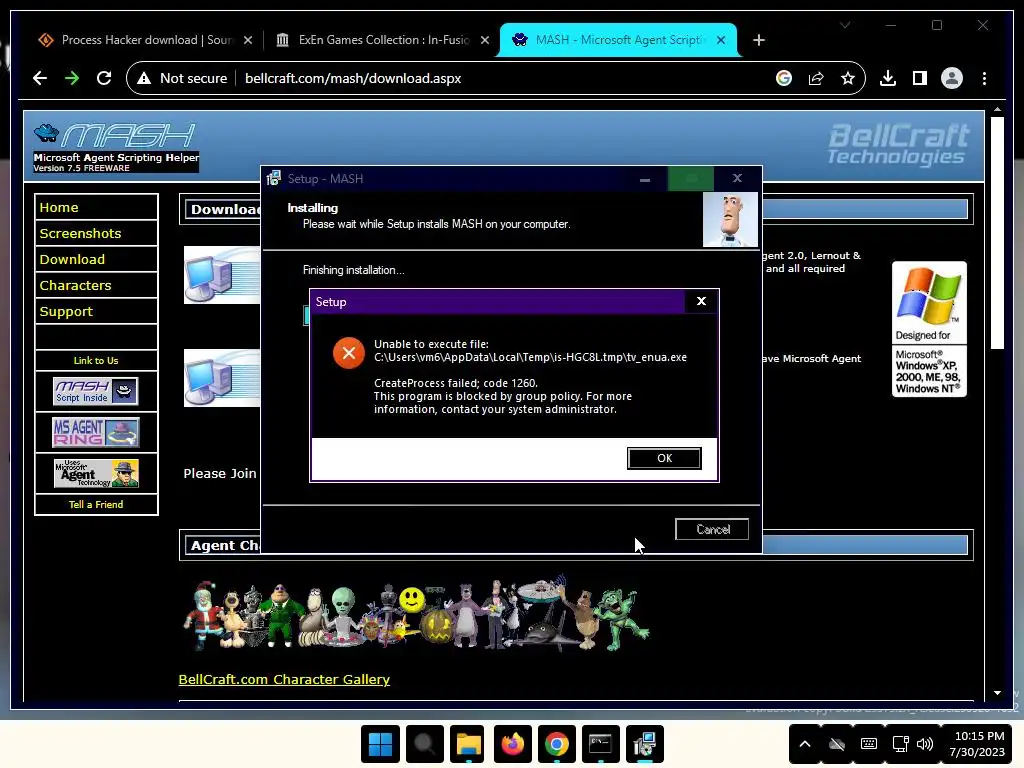Close the Setup error dialog with X
Viewport: 1024px width, 768px height.
point(701,301)
